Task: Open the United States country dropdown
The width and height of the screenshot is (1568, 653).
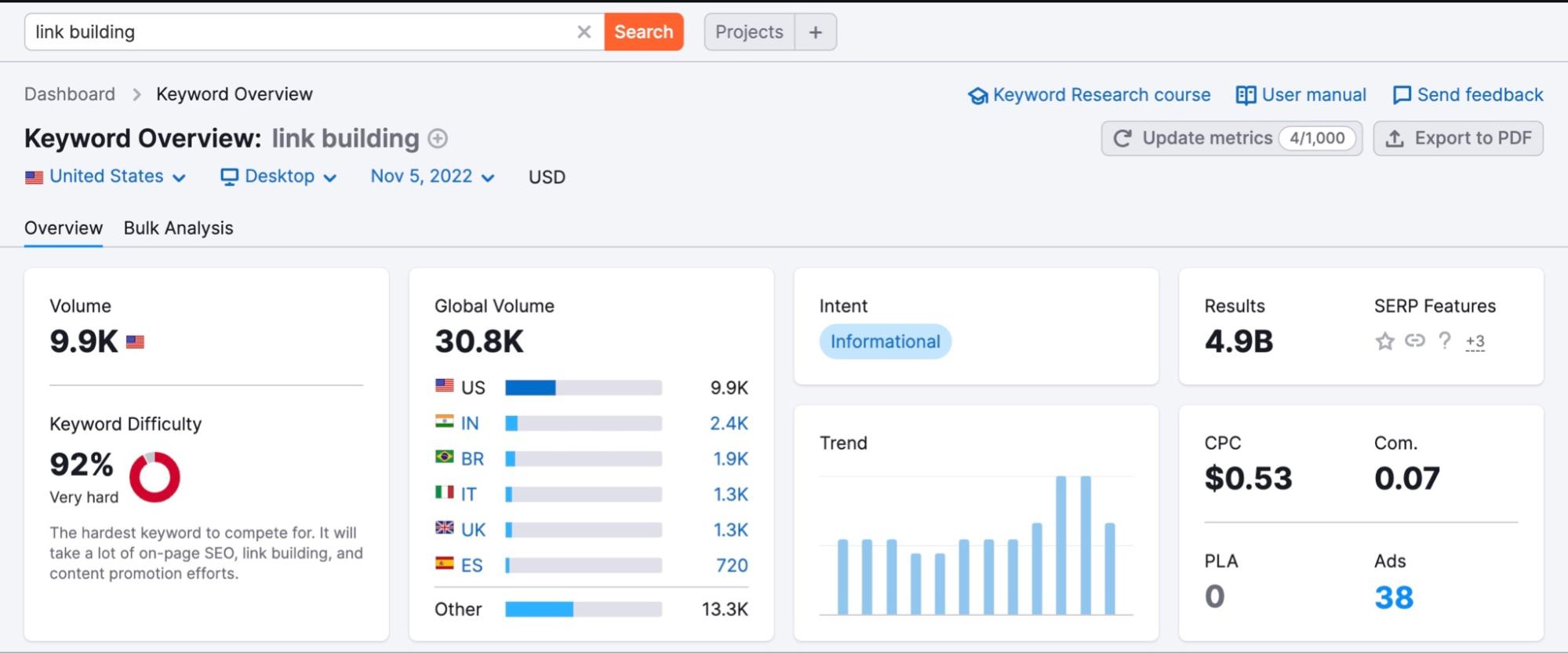Action: point(106,177)
